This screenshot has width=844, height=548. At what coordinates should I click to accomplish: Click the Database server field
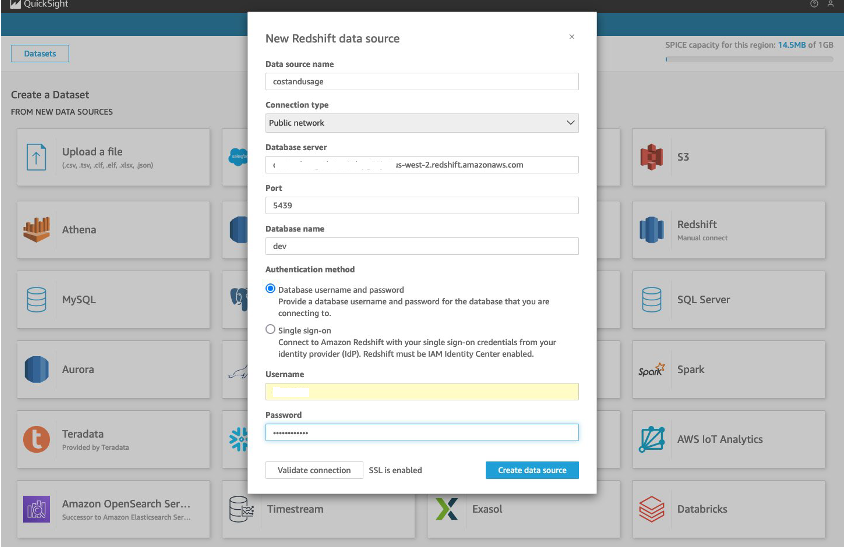(421, 165)
